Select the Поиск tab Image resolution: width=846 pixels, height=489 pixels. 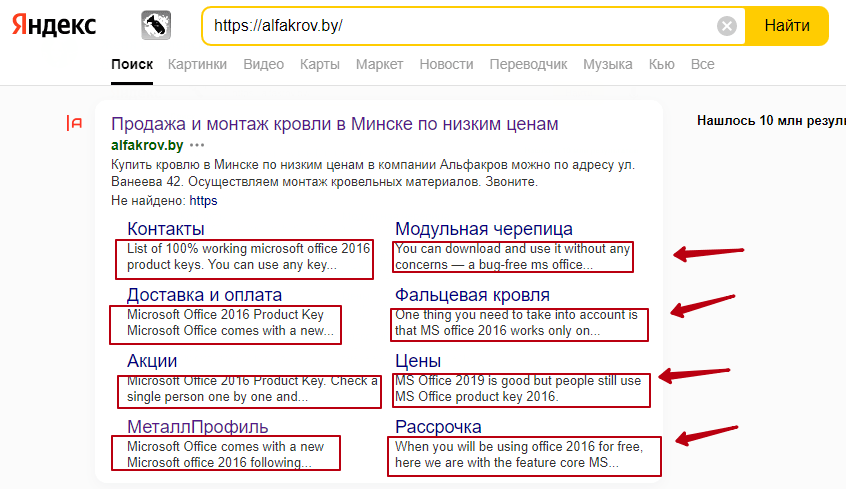(132, 64)
